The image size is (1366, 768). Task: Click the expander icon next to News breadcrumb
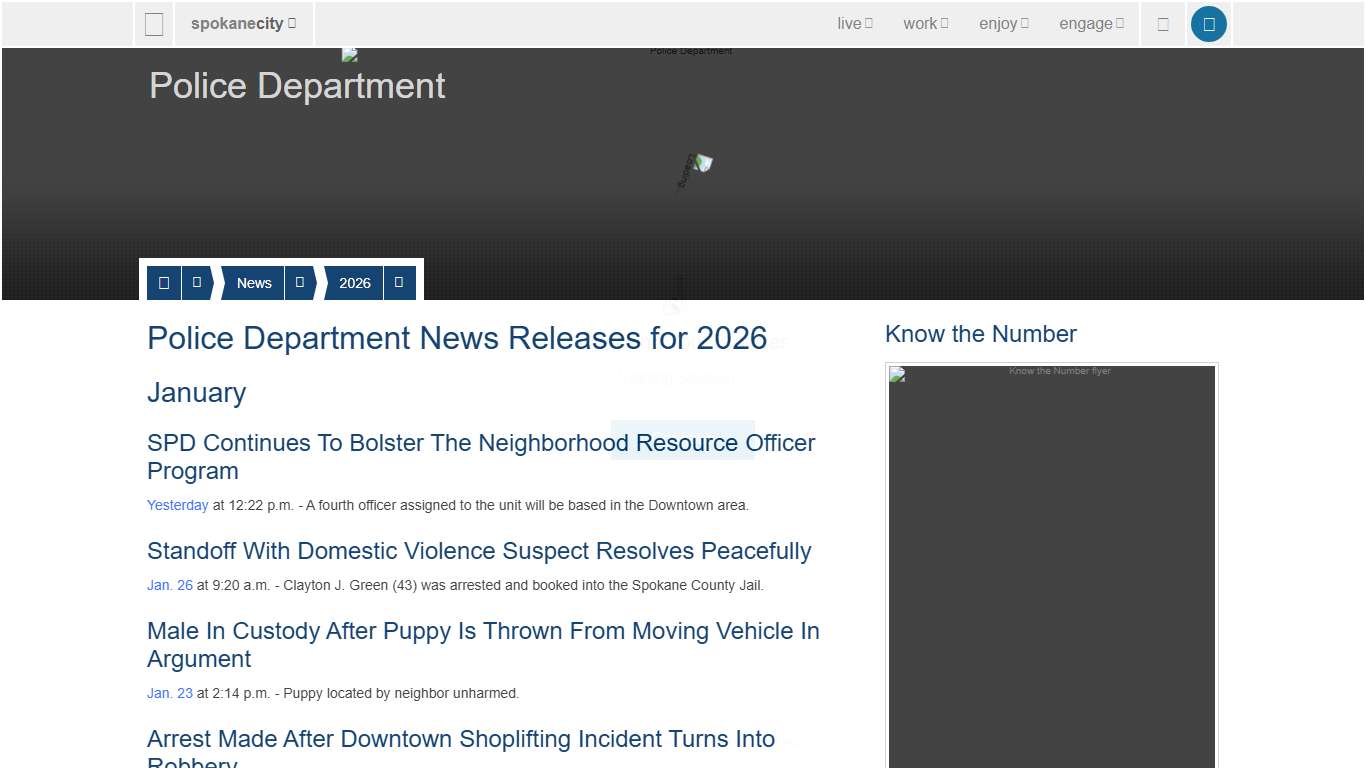point(299,282)
